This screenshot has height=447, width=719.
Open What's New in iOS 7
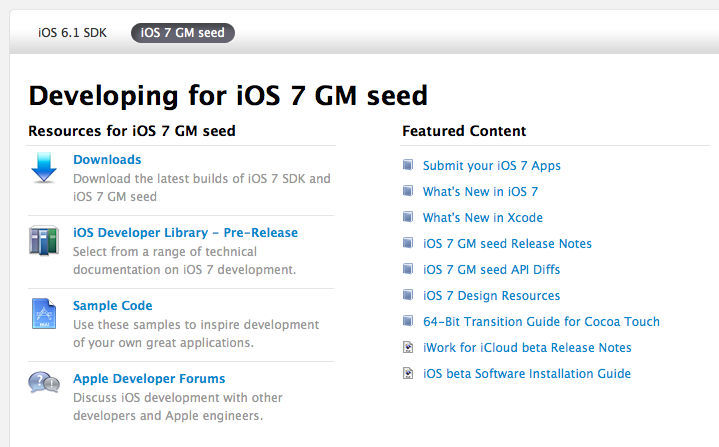480,192
